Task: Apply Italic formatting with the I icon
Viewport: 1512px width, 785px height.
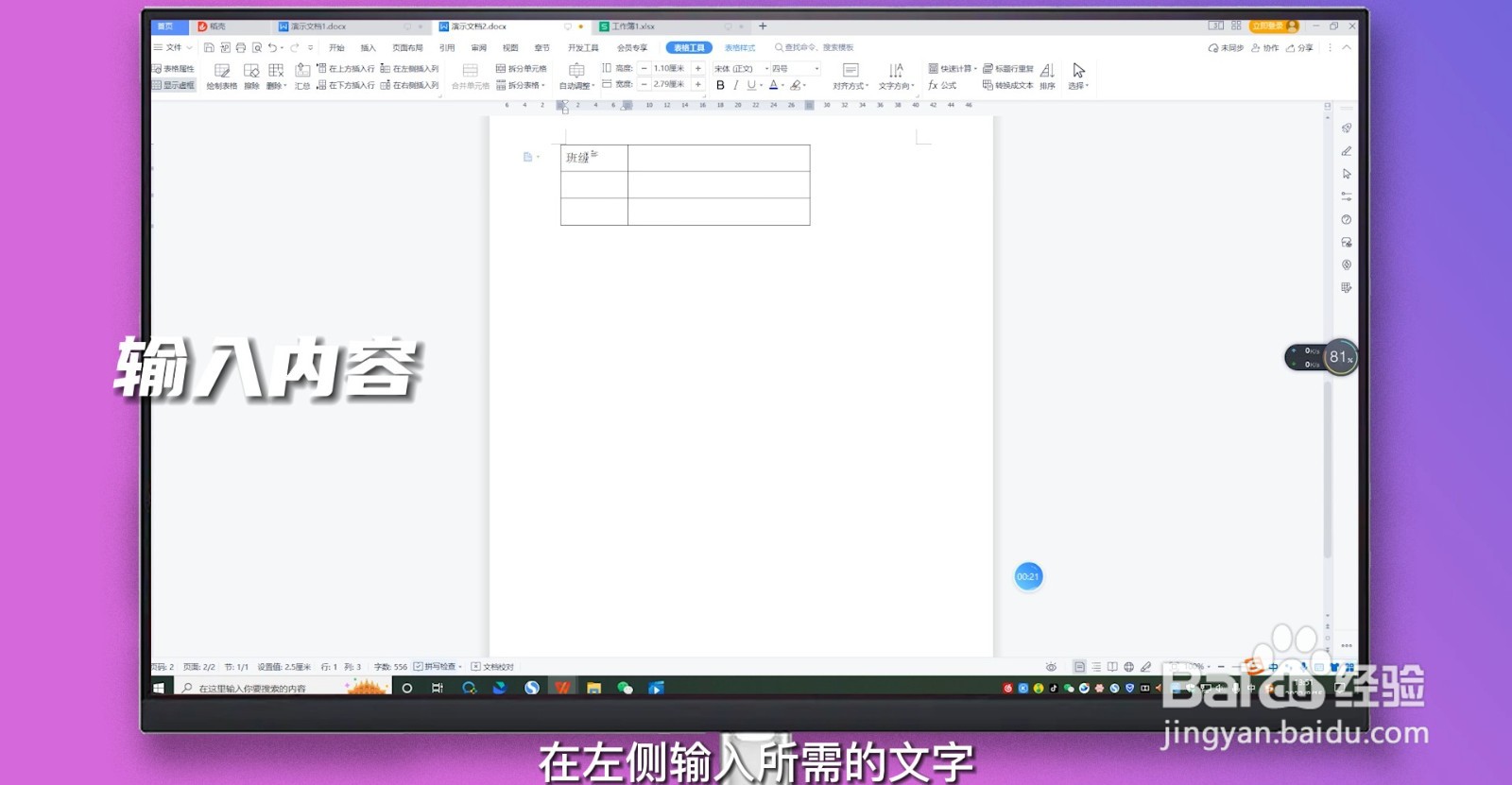Action: (x=736, y=85)
